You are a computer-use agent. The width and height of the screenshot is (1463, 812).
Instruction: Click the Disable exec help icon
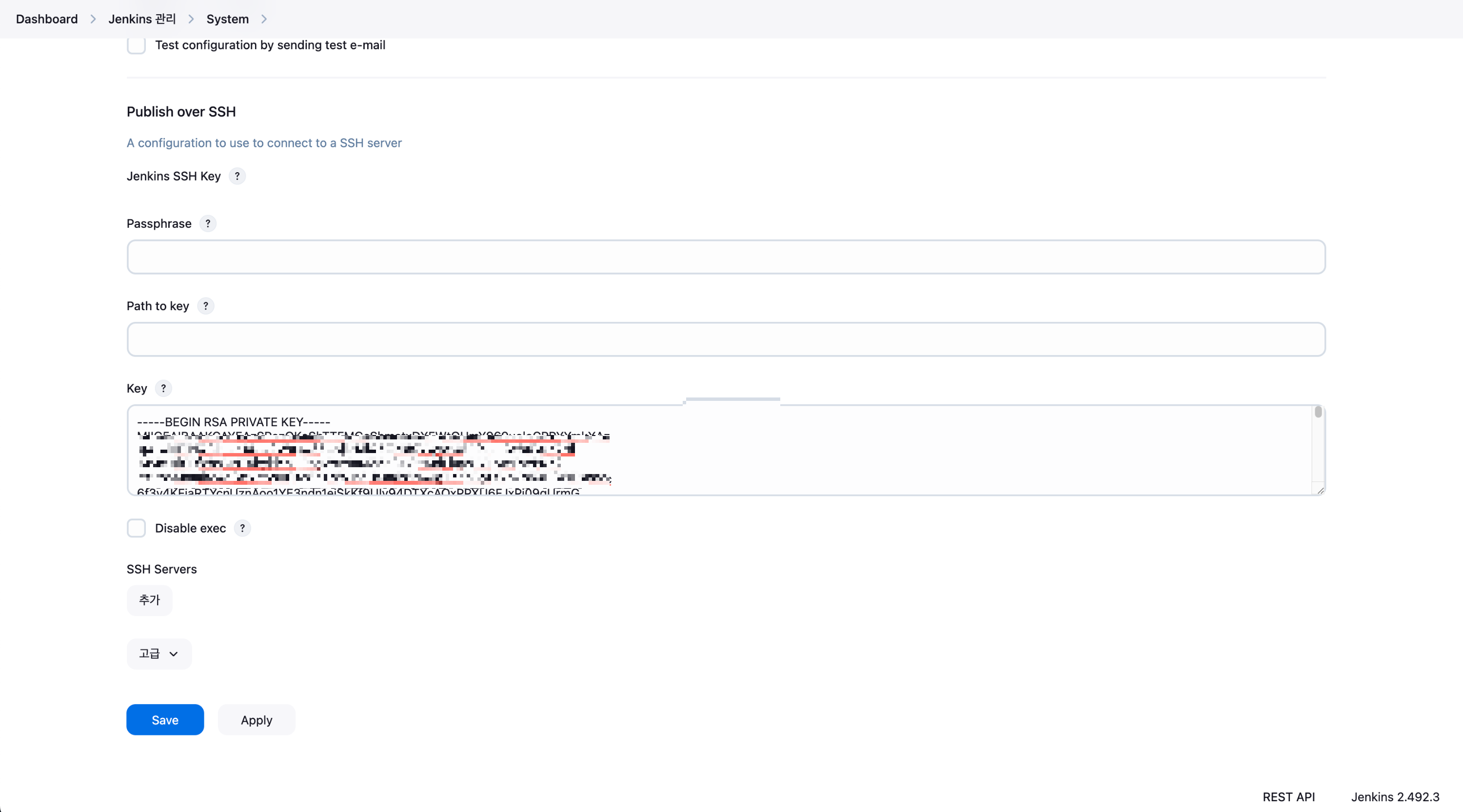coord(242,528)
